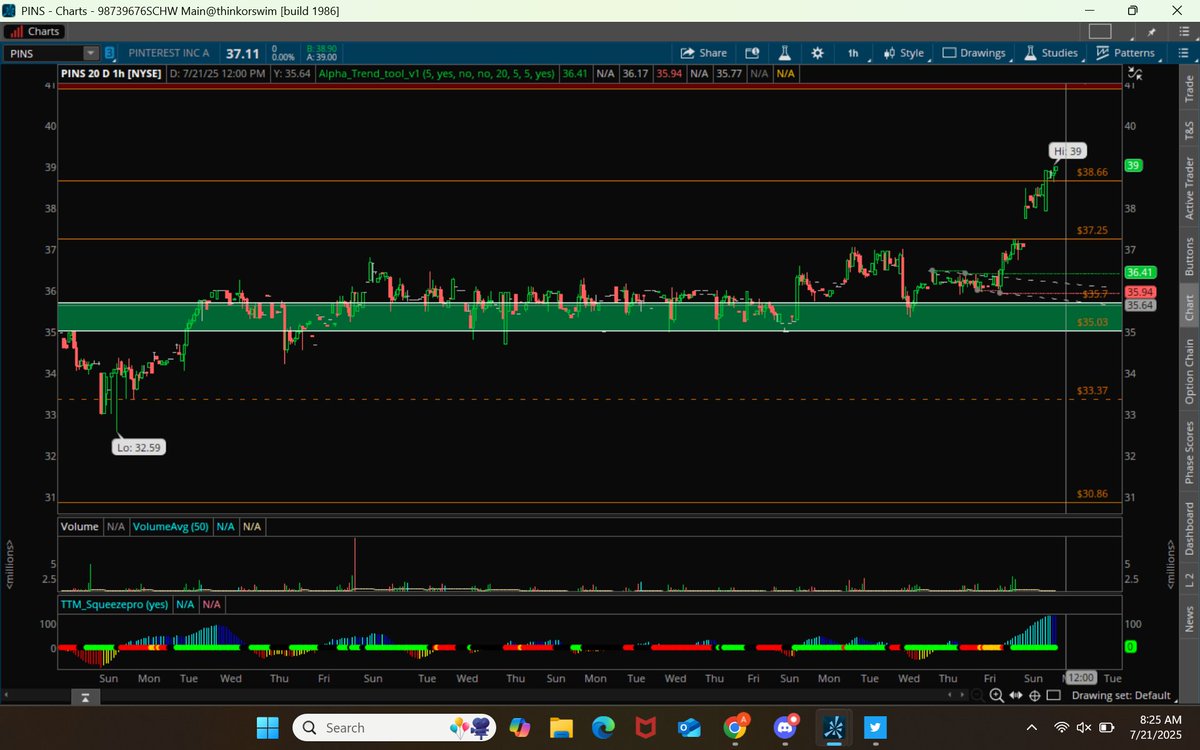
Task: Click the chart alert calendar icon
Action: (753, 53)
